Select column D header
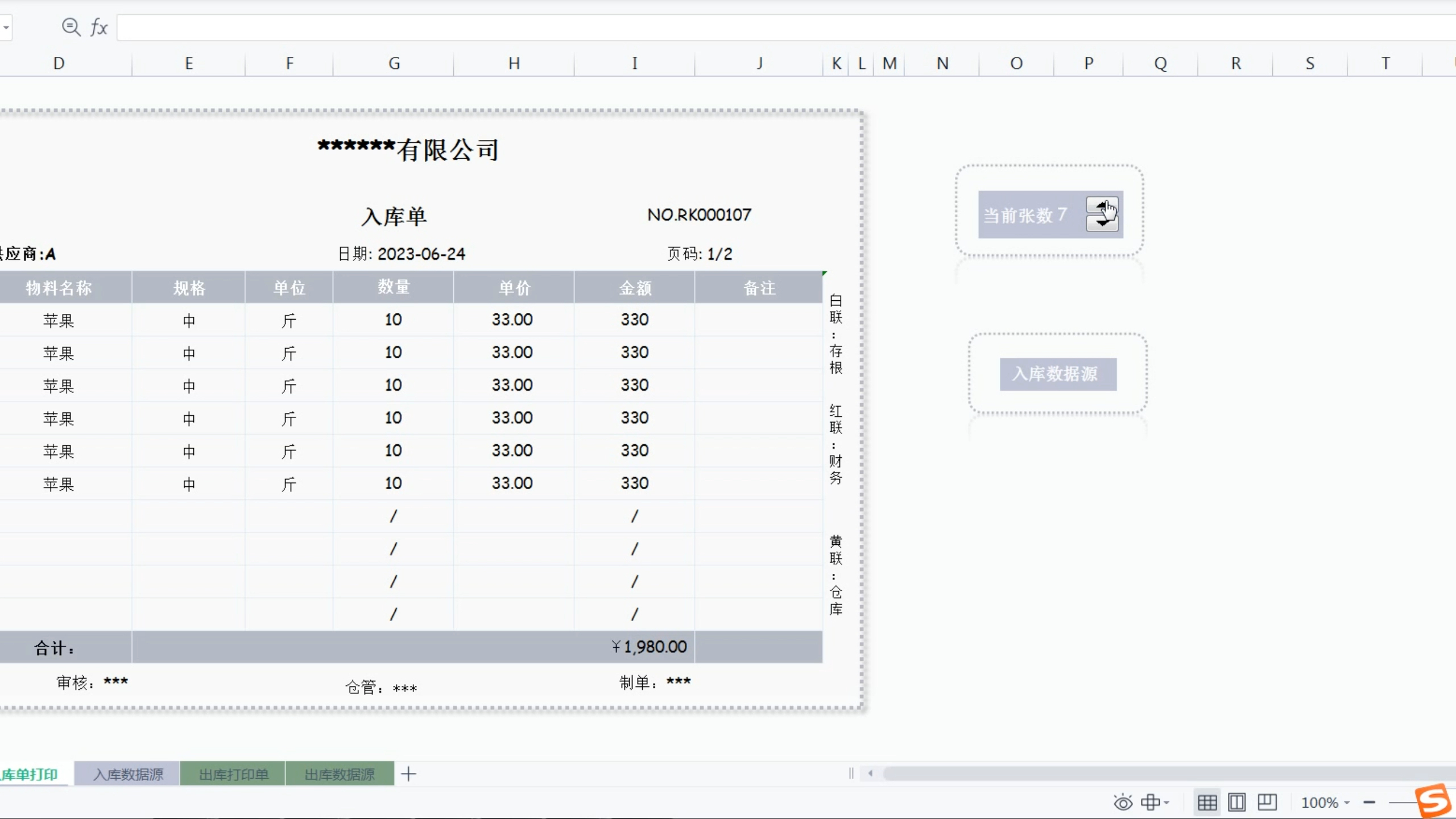The image size is (1456, 819). (59, 63)
